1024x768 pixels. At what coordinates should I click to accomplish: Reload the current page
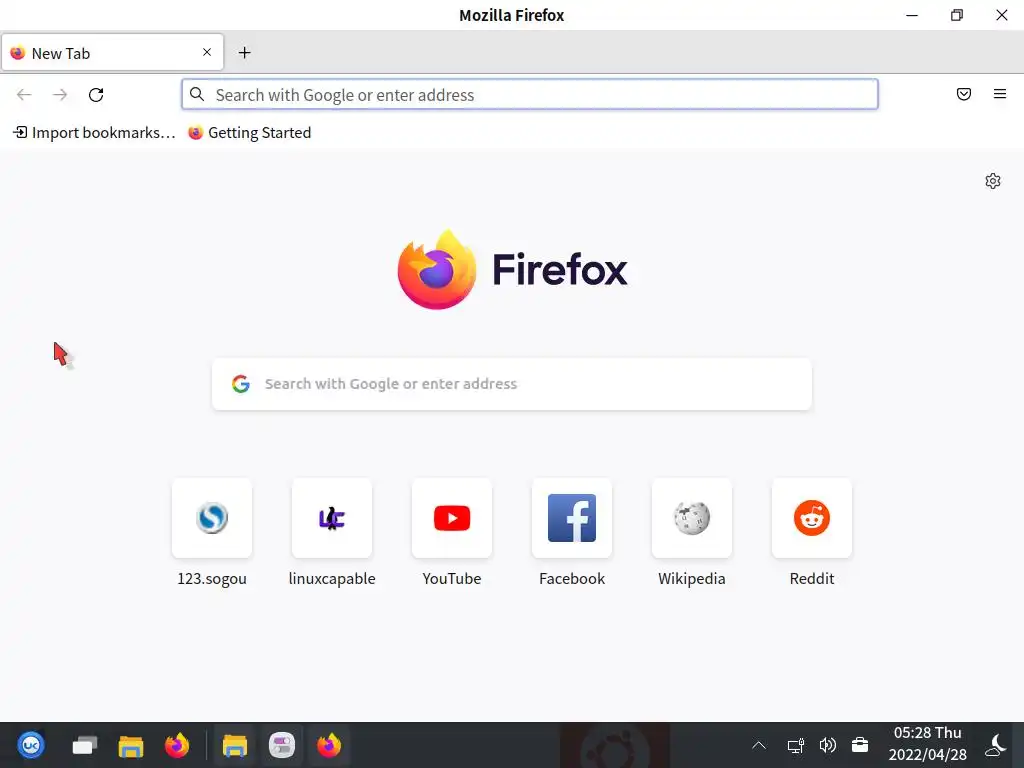[x=96, y=95]
